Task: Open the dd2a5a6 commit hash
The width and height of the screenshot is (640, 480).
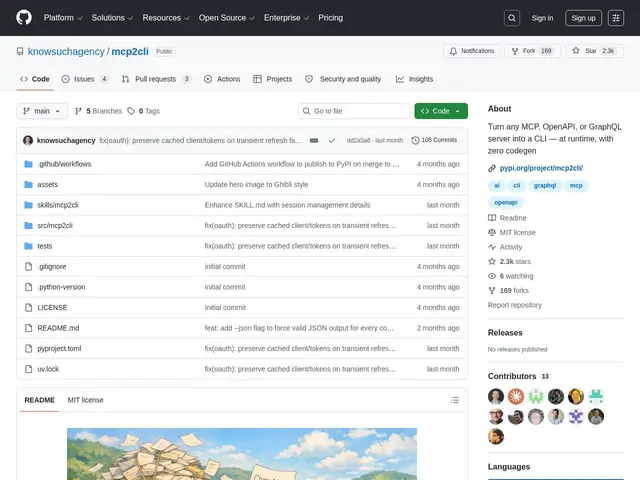Action: [x=358, y=140]
